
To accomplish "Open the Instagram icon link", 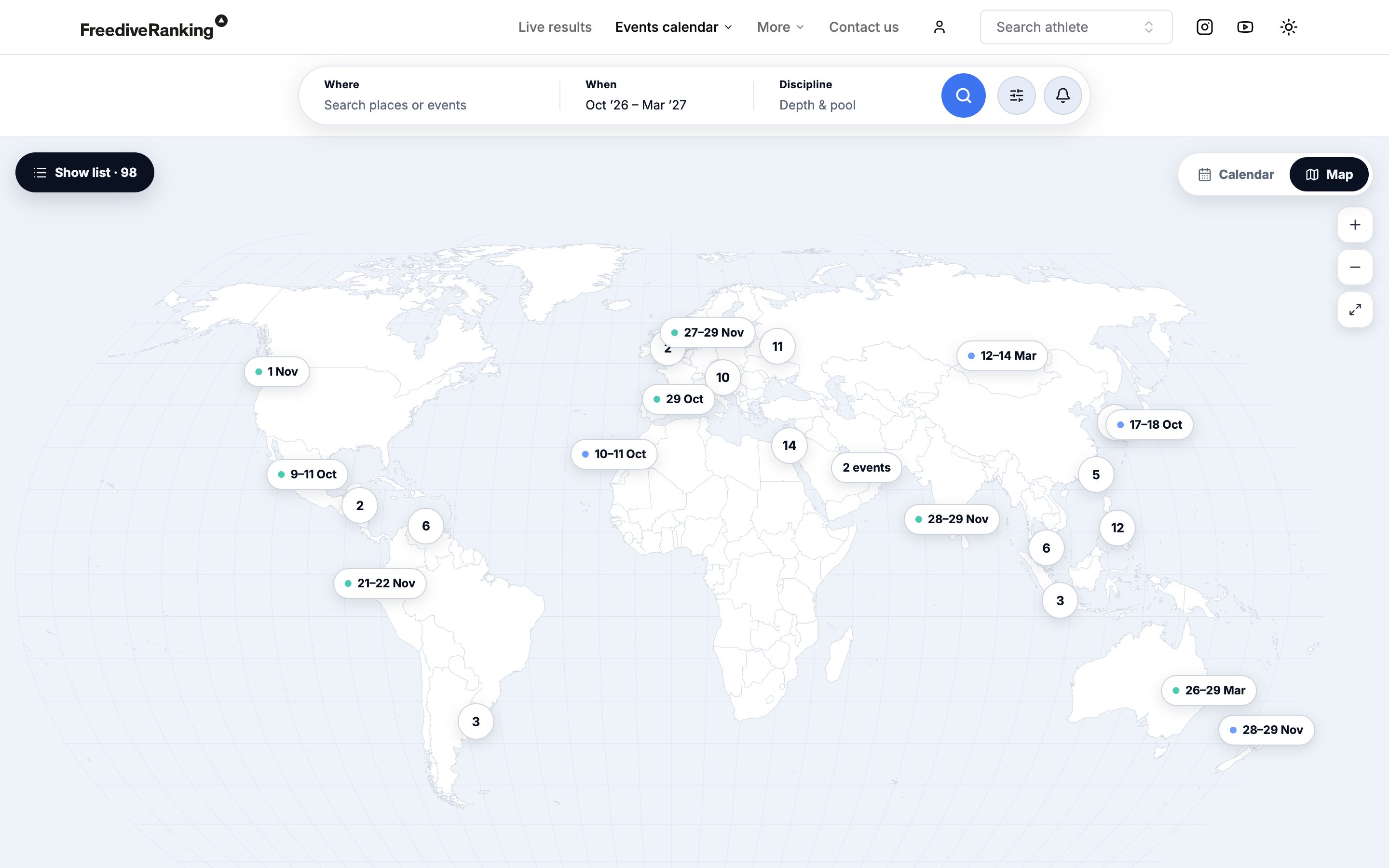I will (1204, 27).
